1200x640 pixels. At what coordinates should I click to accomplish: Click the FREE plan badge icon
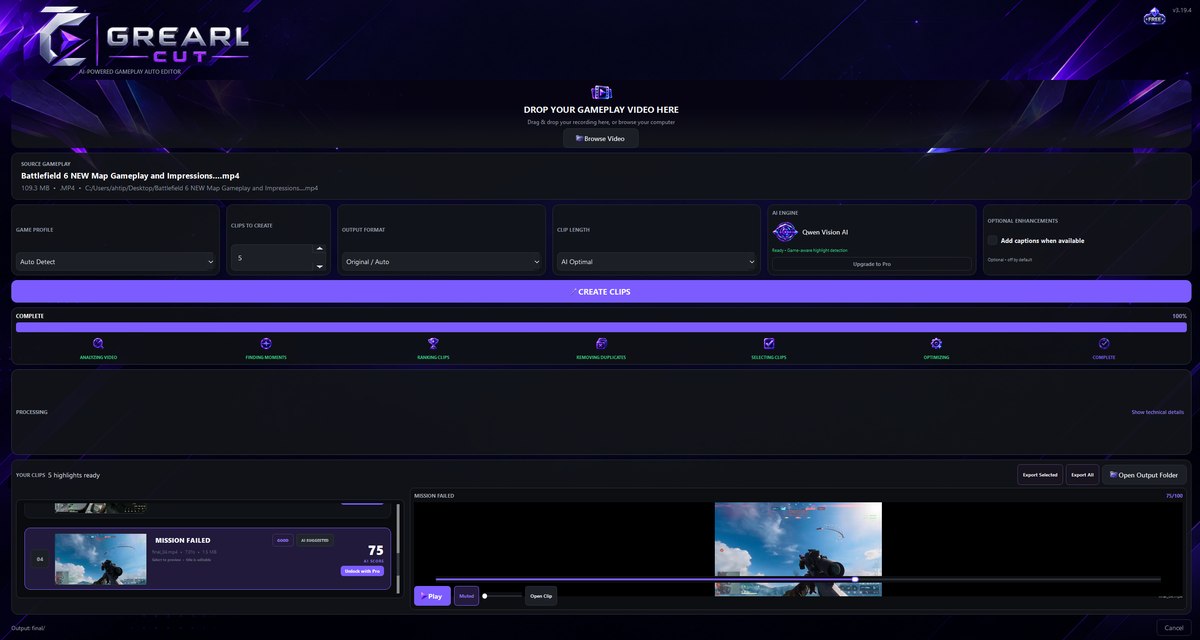1155,18
